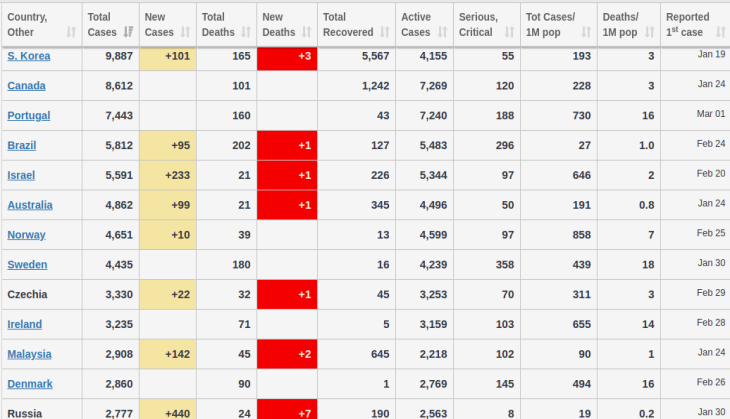Select Israel tot cases per million 646
The width and height of the screenshot is (730, 419).
(582, 175)
